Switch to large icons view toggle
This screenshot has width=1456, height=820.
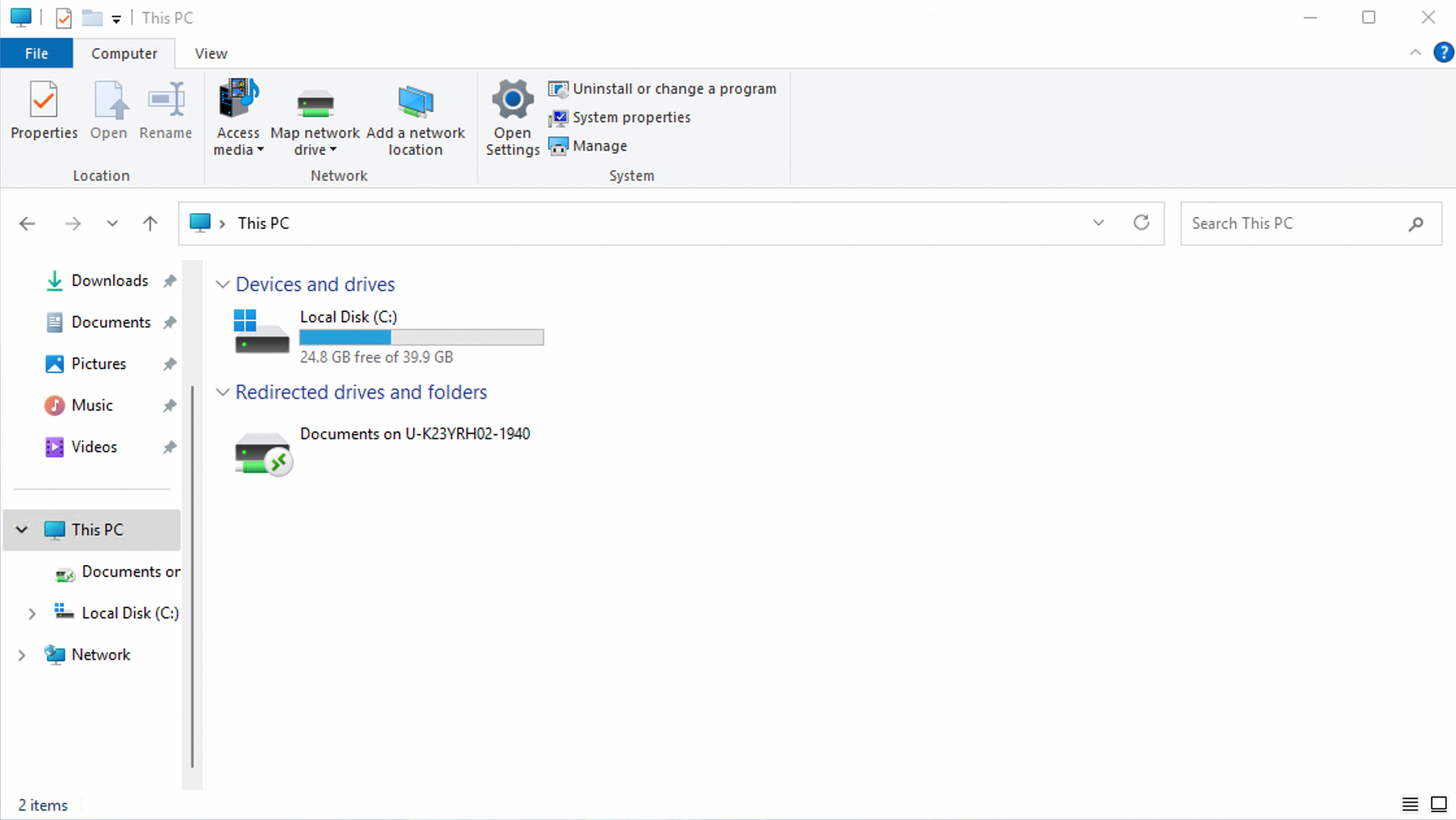(x=1438, y=804)
